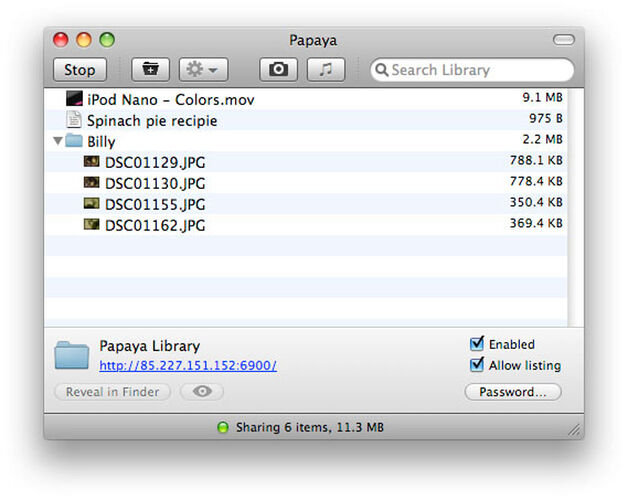
Task: Click the camera photos icon
Action: tap(279, 70)
